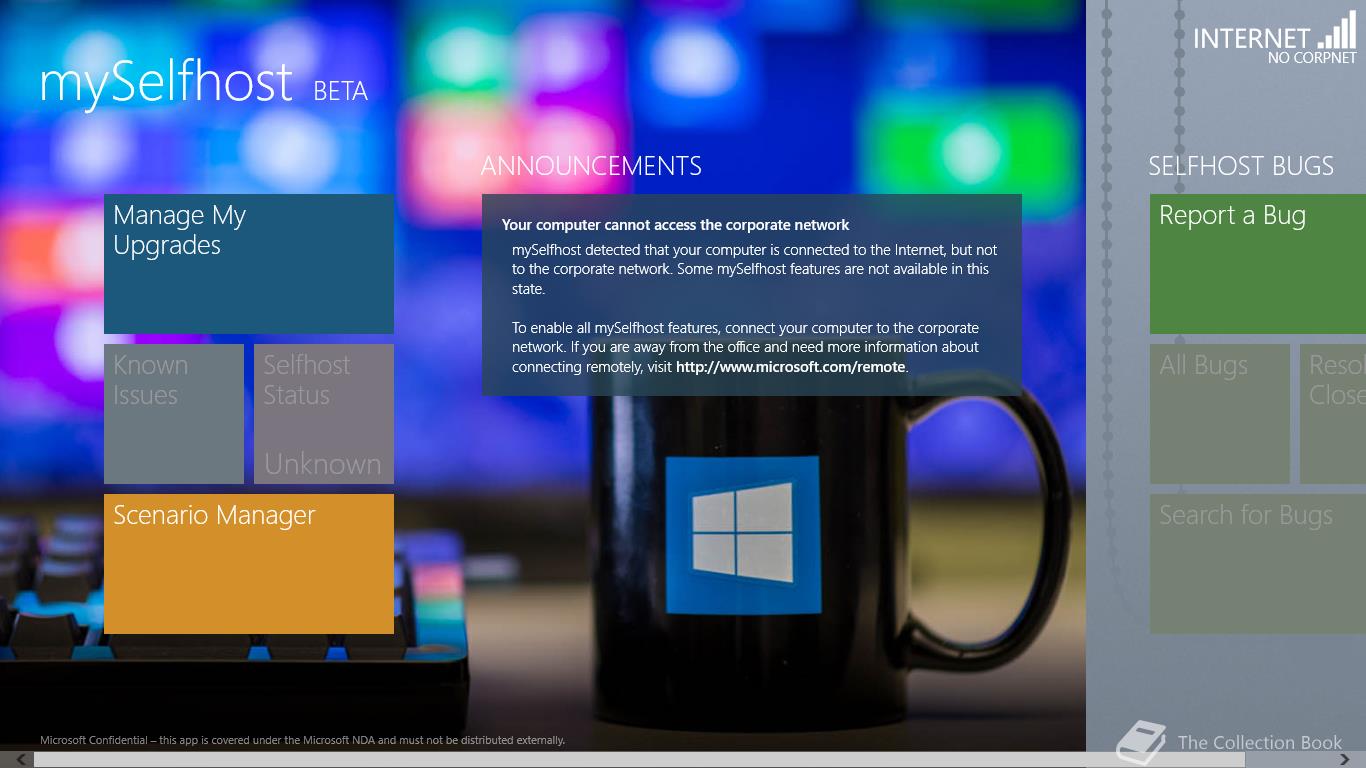
Task: Click the ANNOUNCEMENTS section heading
Action: point(591,166)
